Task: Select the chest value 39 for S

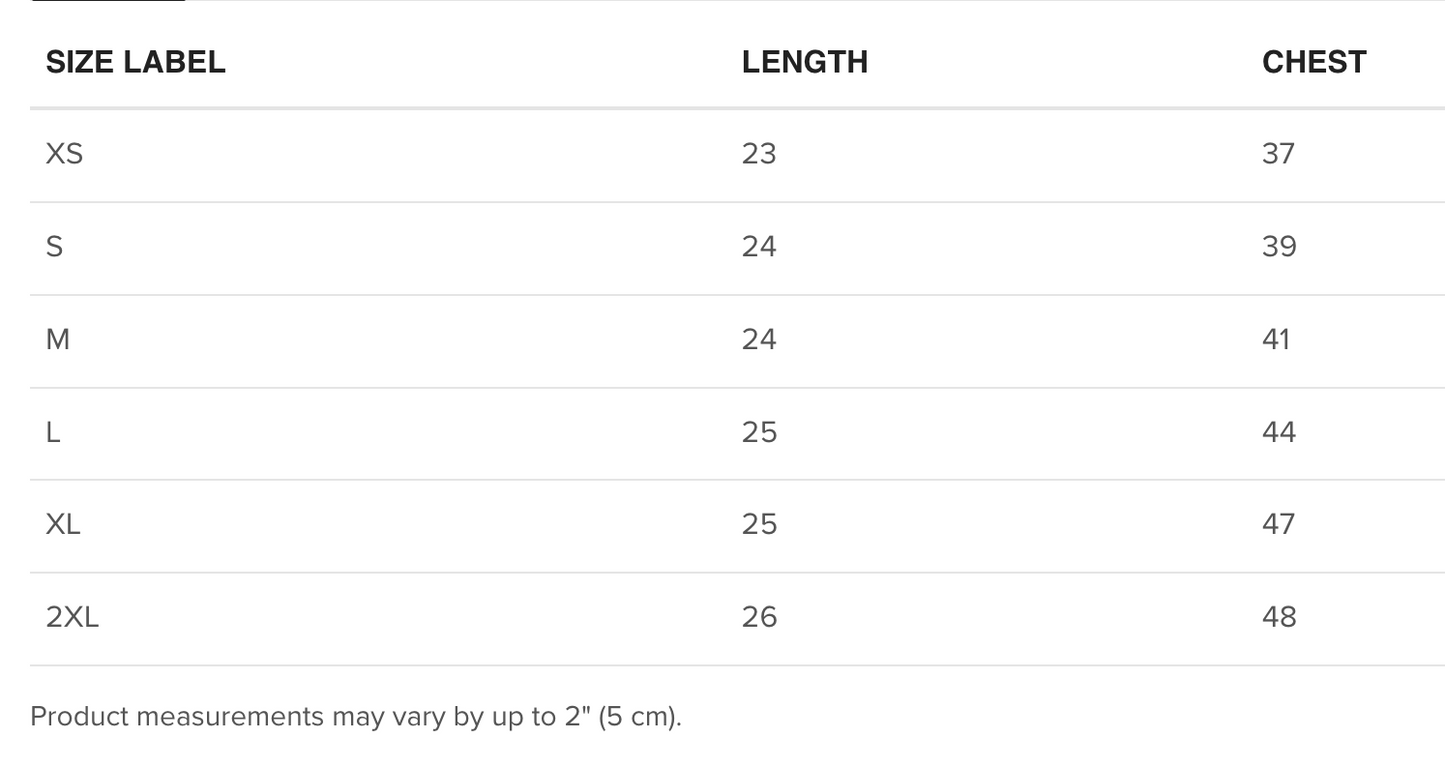Action: [1279, 247]
